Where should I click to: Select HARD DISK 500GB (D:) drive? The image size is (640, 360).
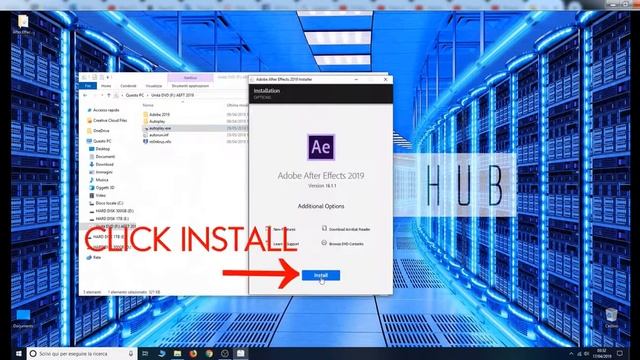click(x=114, y=211)
